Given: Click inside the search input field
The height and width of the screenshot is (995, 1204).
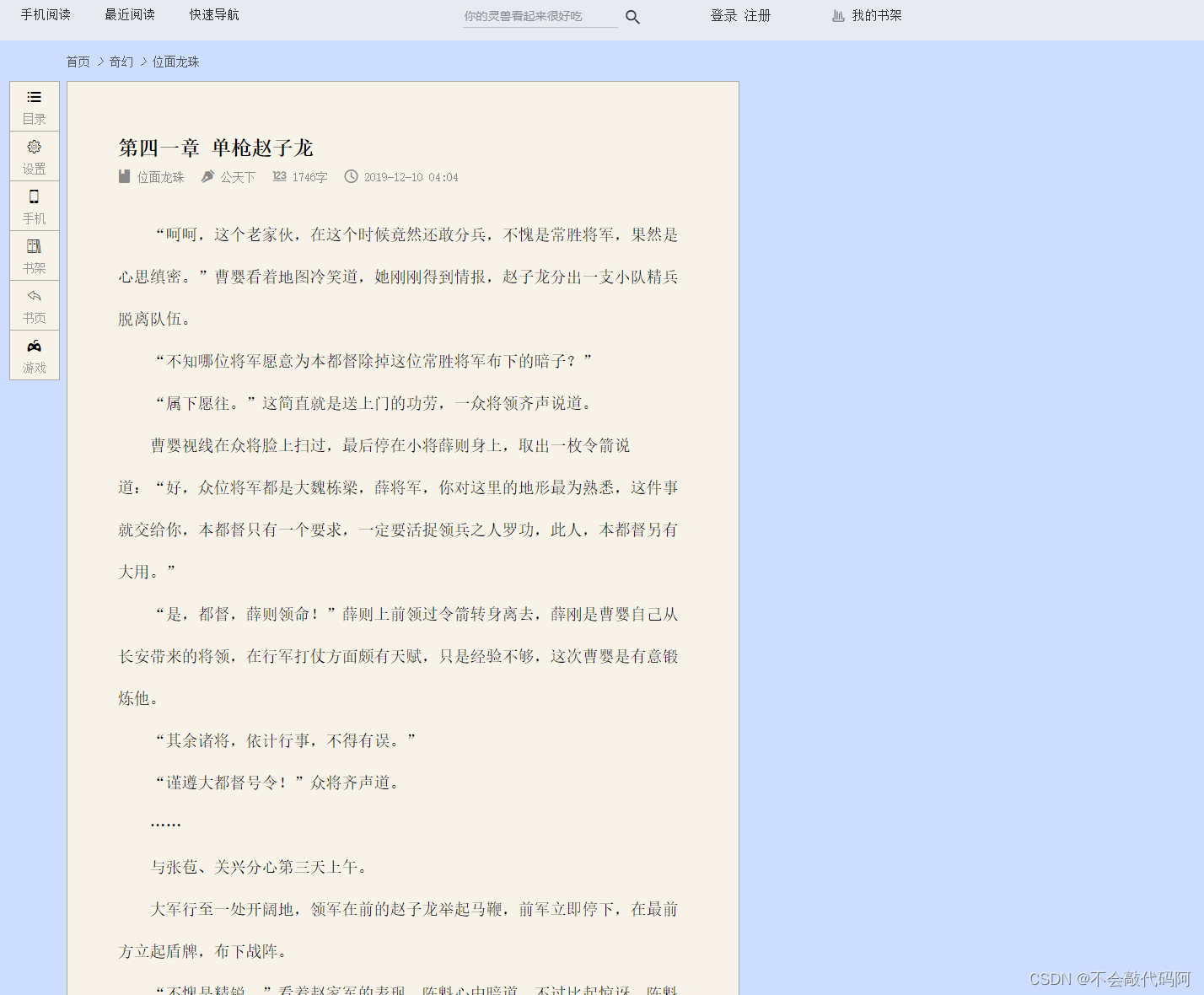Looking at the screenshot, I should [x=540, y=15].
